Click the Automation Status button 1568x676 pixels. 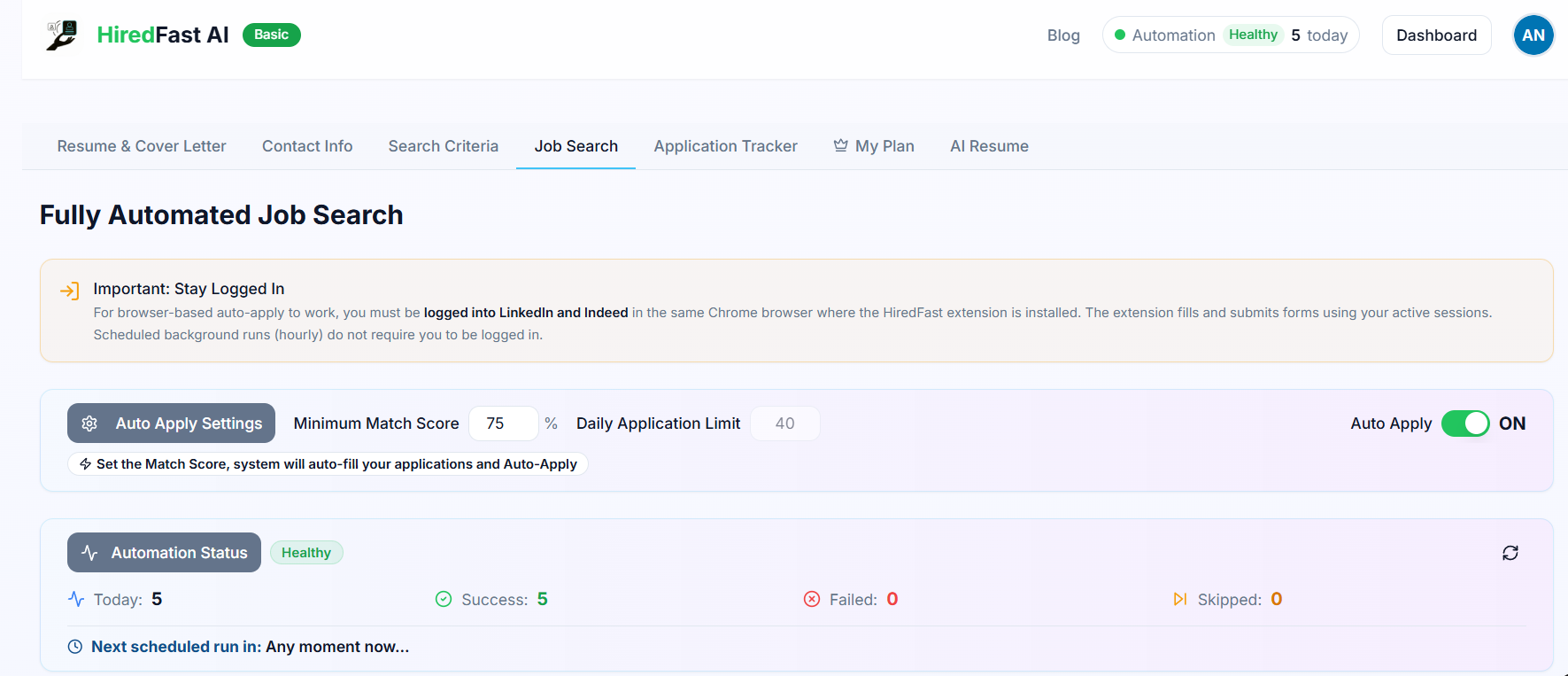point(164,553)
